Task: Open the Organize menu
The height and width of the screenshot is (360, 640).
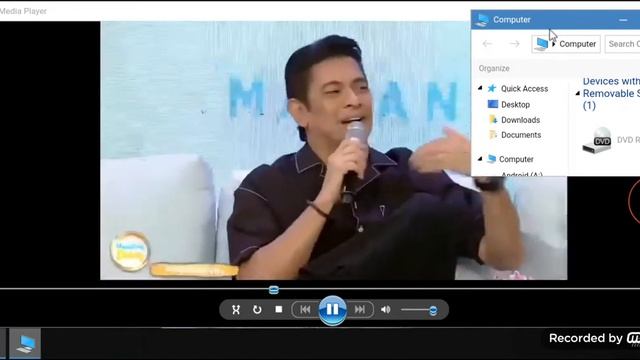Action: pyautogui.click(x=494, y=69)
